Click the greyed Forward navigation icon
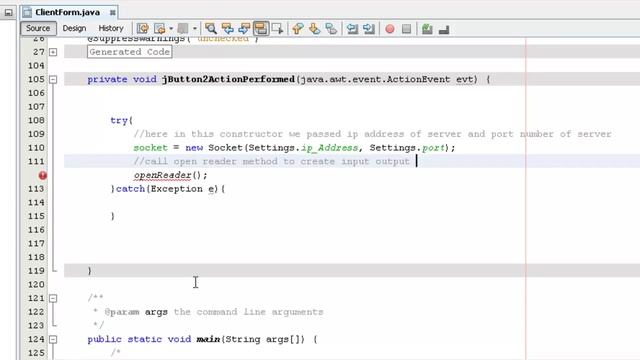 tap(183, 29)
